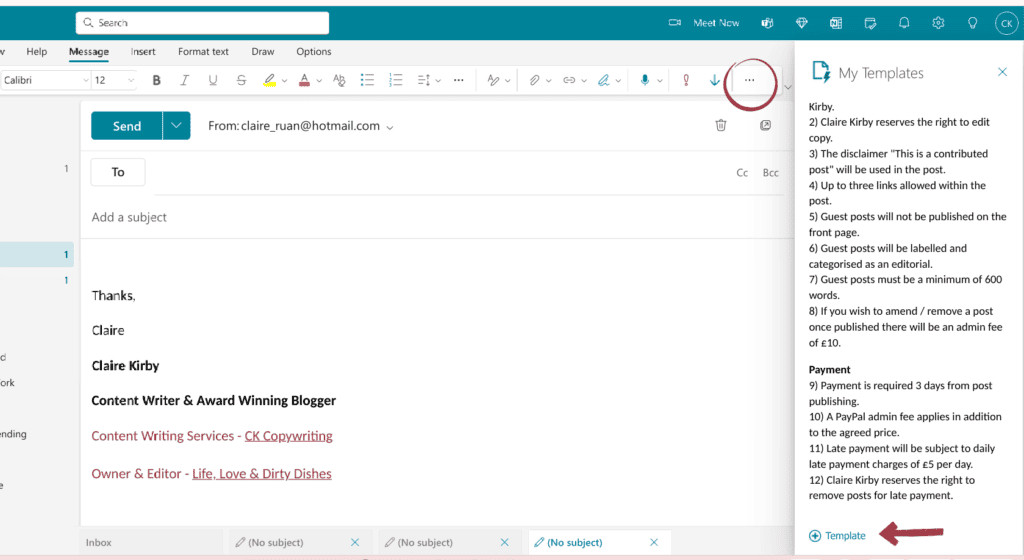Insert a bulleted list
The height and width of the screenshot is (560, 1024).
367,80
